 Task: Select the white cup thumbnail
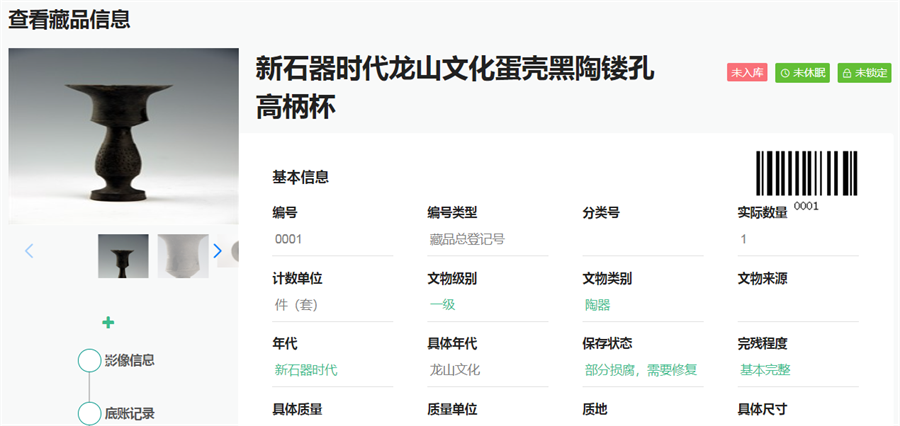pos(183,256)
